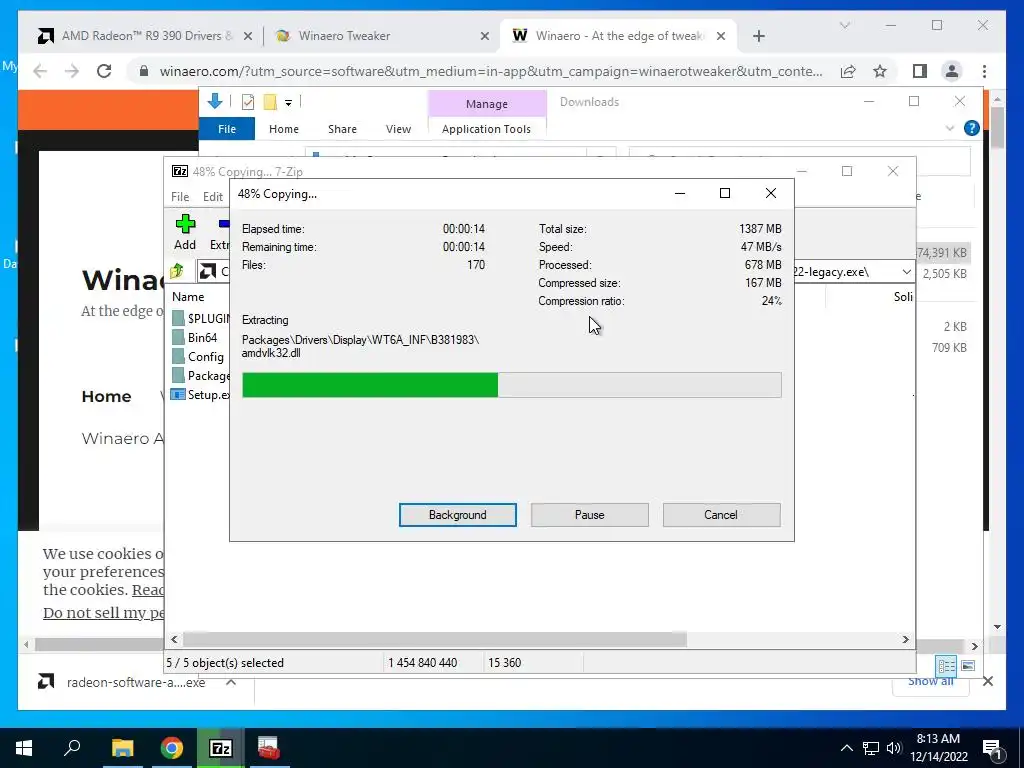
Task: Close the Winaero Tweaker browser tab
Action: (485, 36)
